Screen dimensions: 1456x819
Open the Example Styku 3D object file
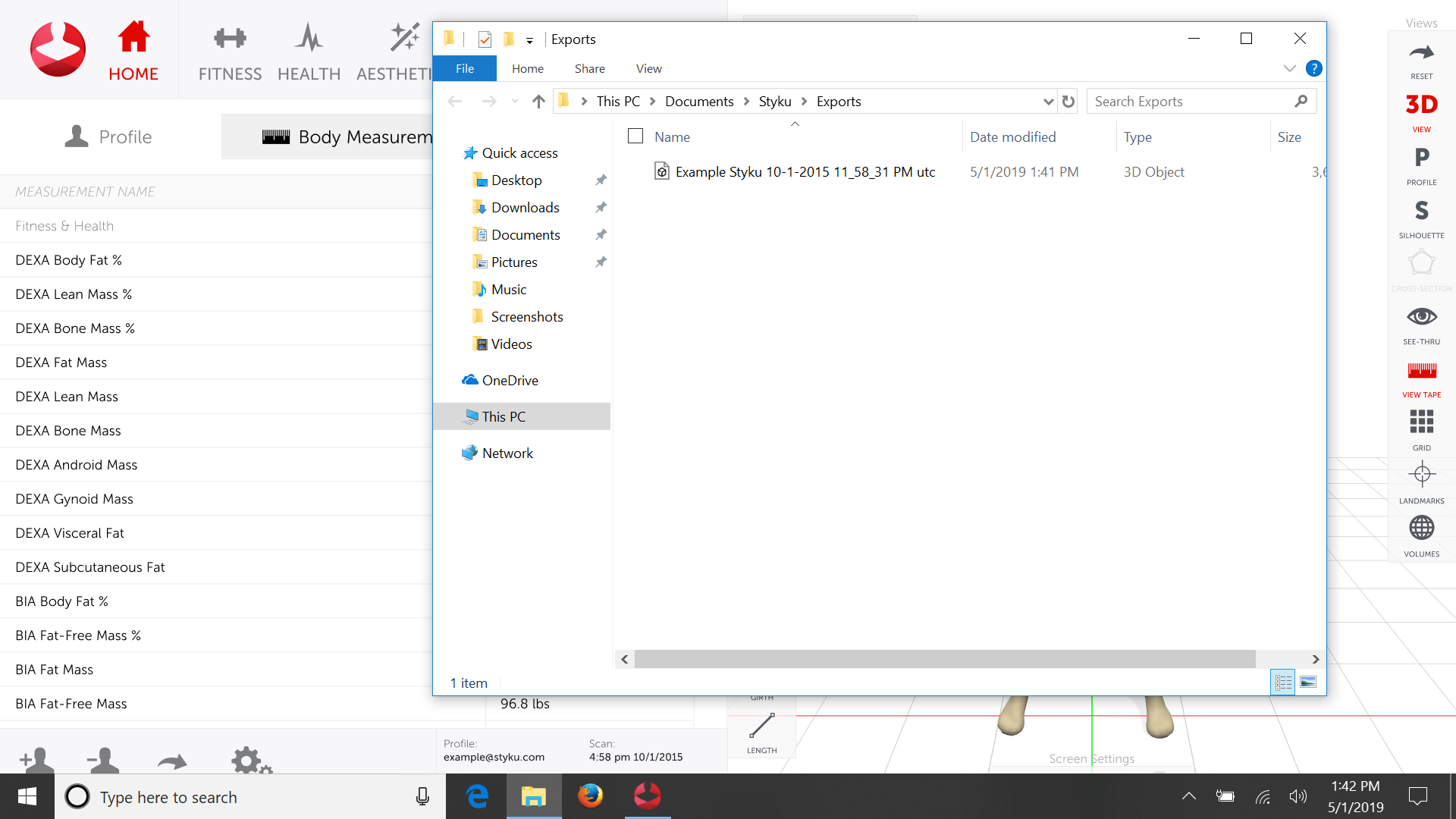point(805,172)
